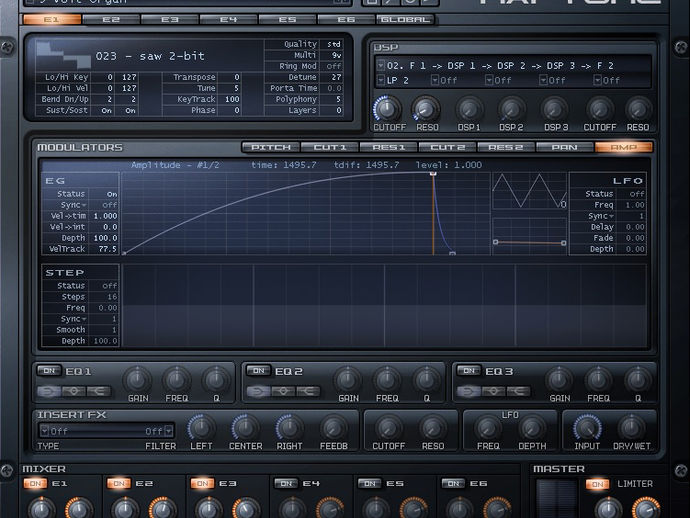Switch to the E3 element tab
Image resolution: width=690 pixels, height=518 pixels.
(170, 19)
